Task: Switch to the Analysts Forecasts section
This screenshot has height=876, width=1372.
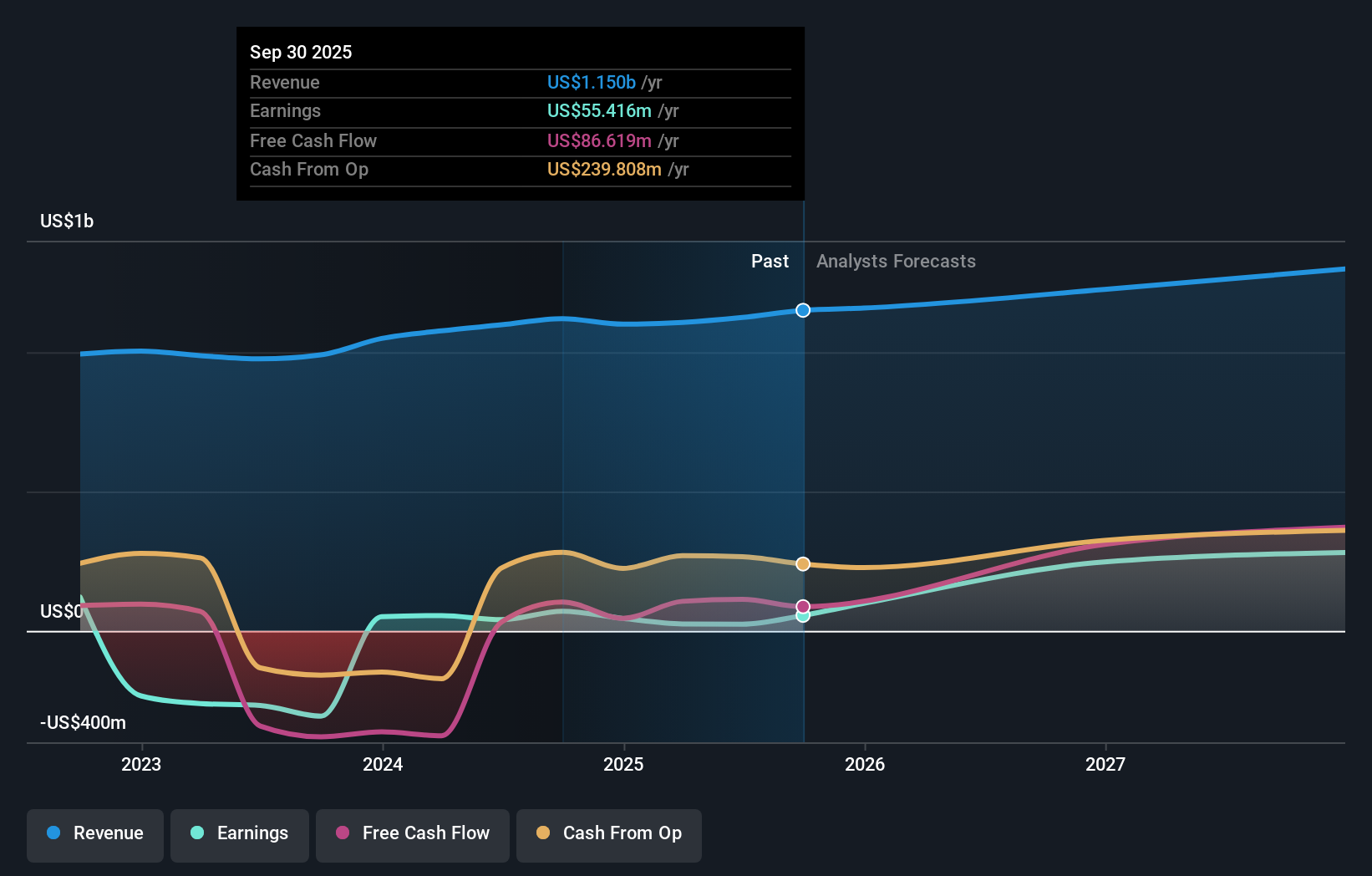Action: tap(896, 261)
